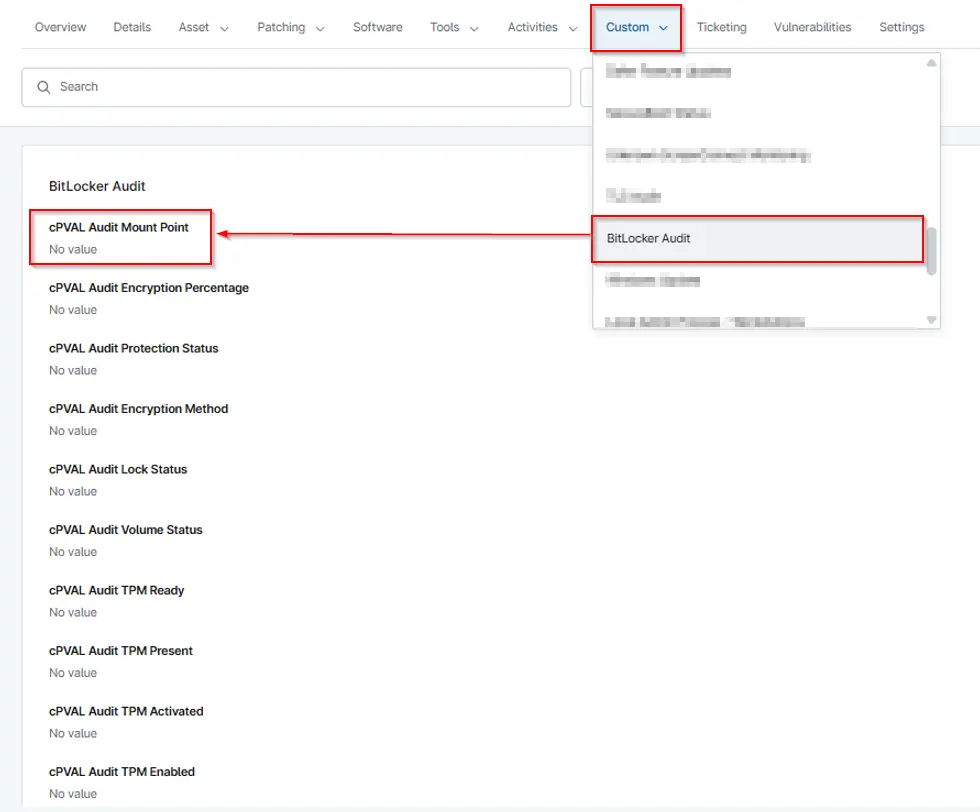Go to the Vulnerabilities tab
Viewport: 980px width, 812px height.
point(812,27)
